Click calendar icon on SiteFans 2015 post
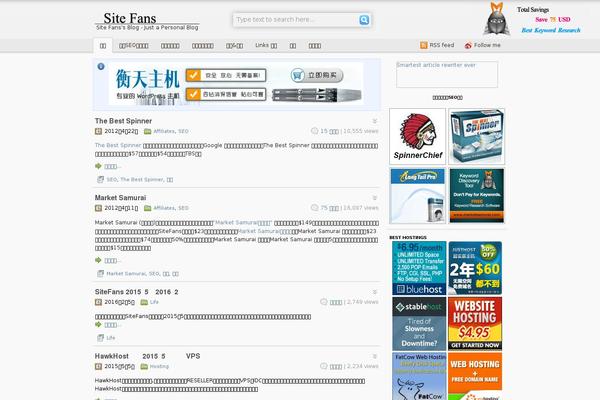600x400 pixels. point(98,302)
